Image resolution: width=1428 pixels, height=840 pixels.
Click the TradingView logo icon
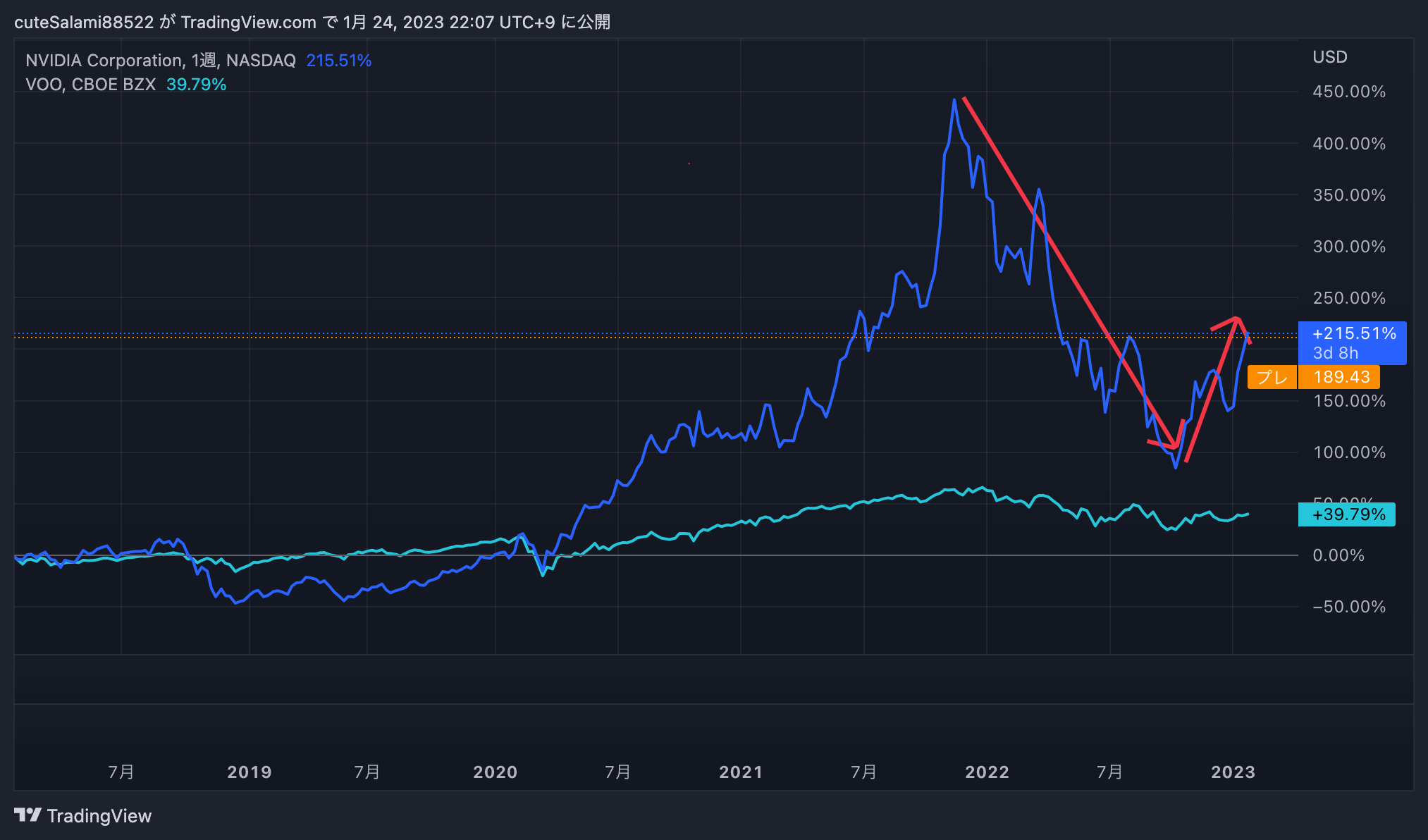coord(27,815)
